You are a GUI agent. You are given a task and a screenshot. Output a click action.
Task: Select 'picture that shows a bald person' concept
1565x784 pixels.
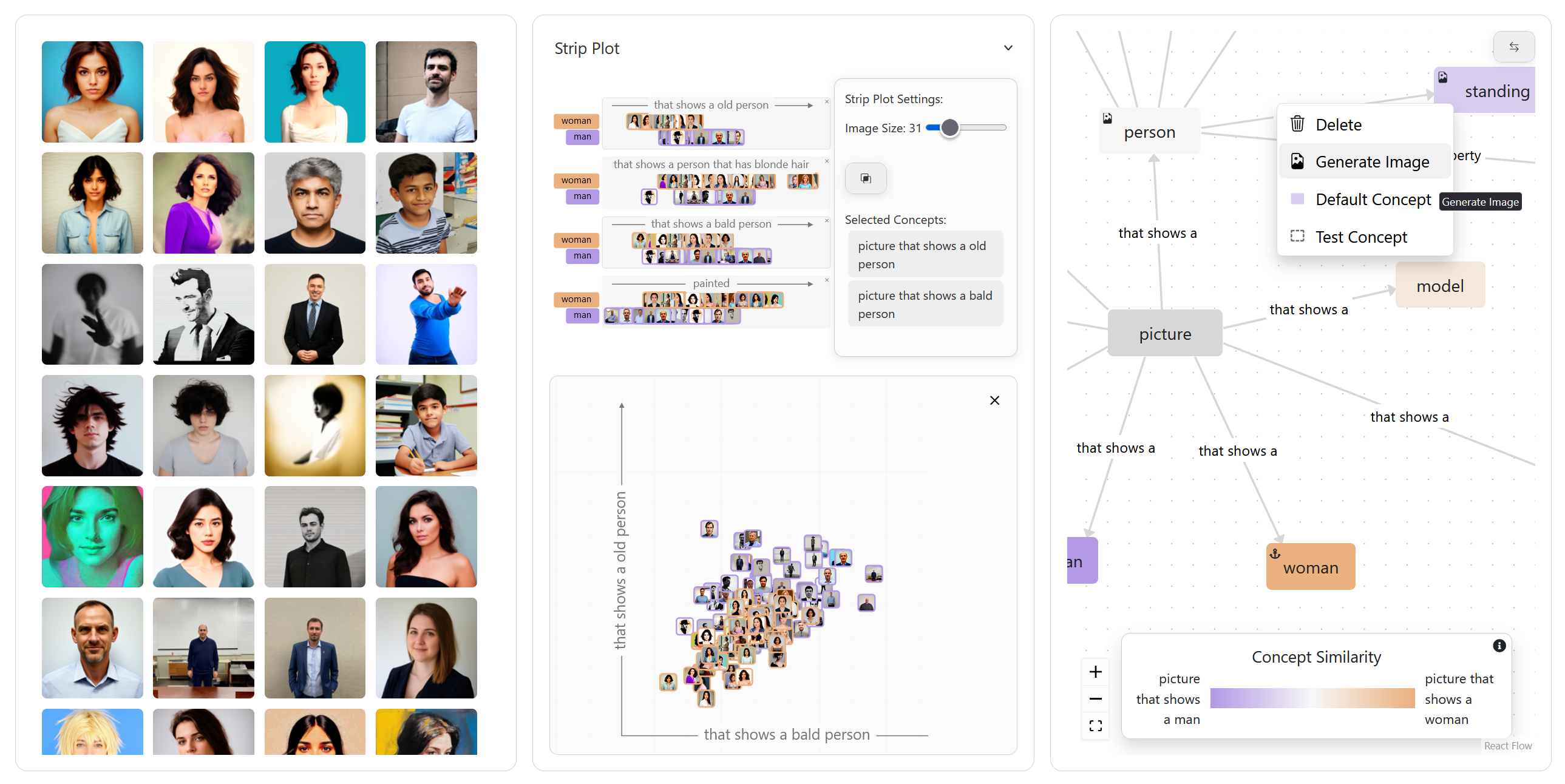click(x=925, y=304)
